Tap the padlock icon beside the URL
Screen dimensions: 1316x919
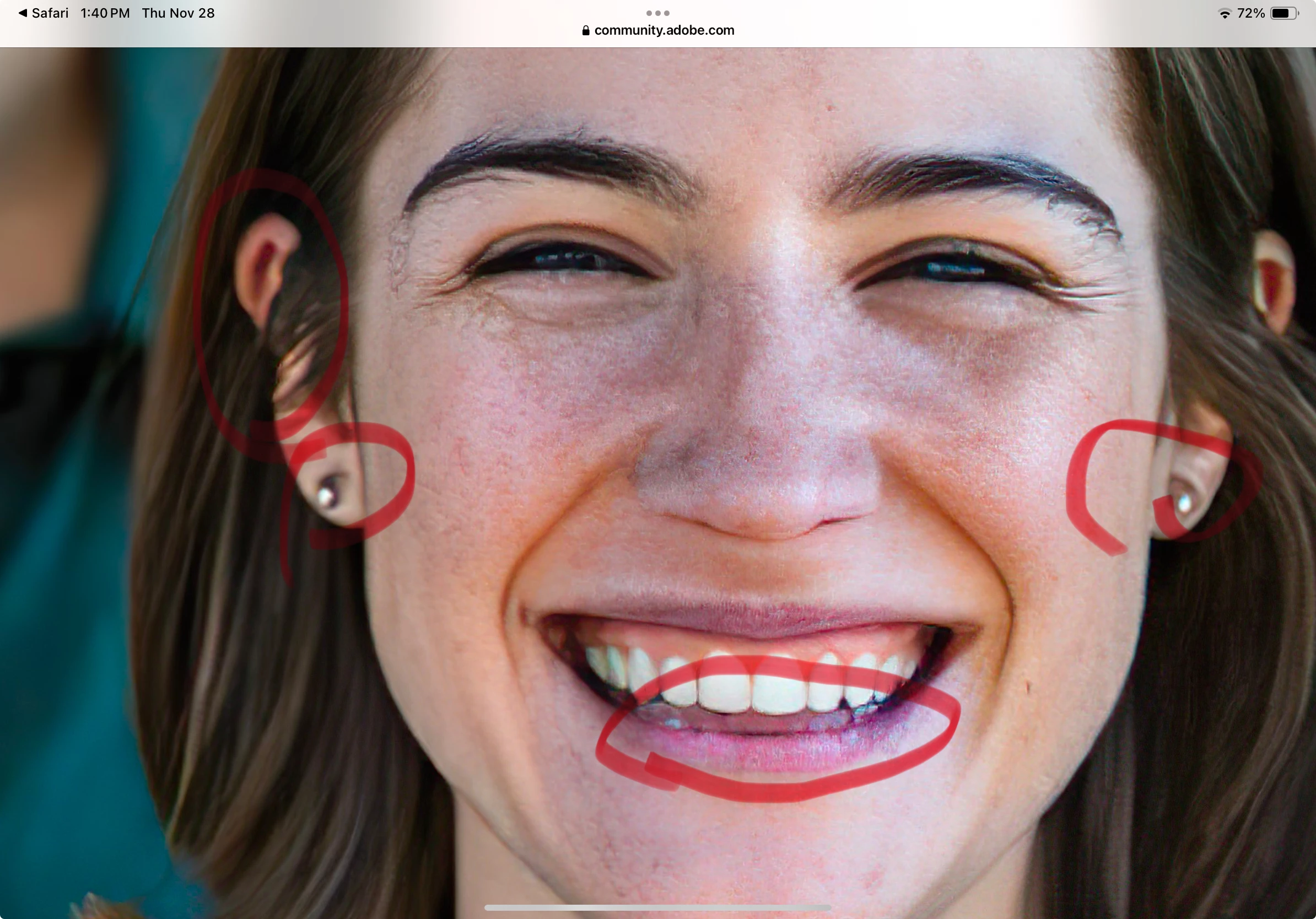point(585,30)
